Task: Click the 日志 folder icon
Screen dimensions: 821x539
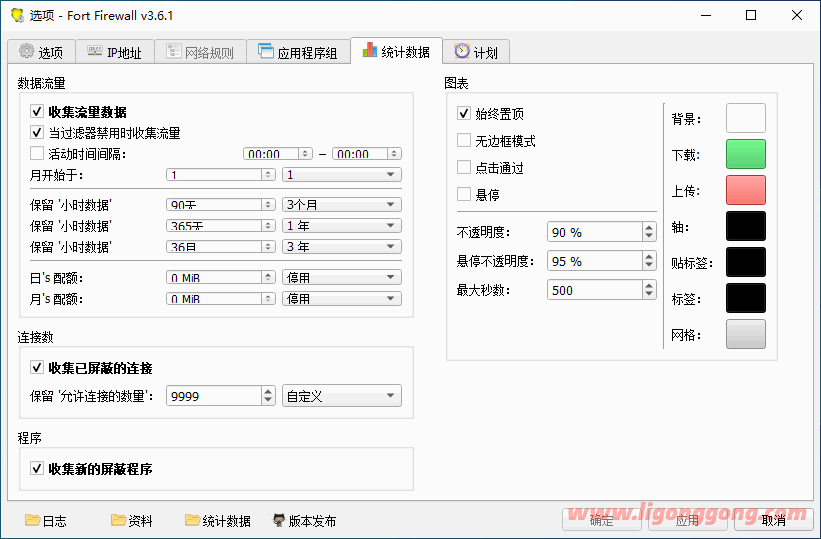Action: pos(32,520)
